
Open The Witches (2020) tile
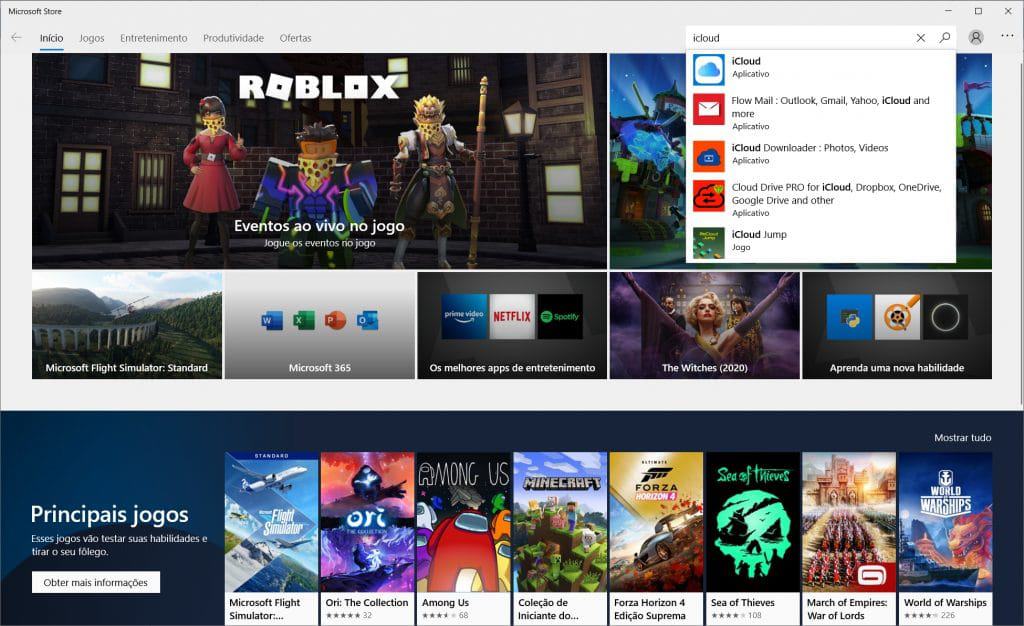click(x=705, y=325)
